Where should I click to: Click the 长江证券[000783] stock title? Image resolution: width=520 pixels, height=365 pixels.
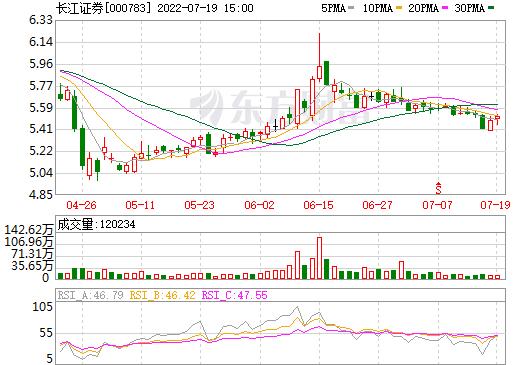click(104, 8)
